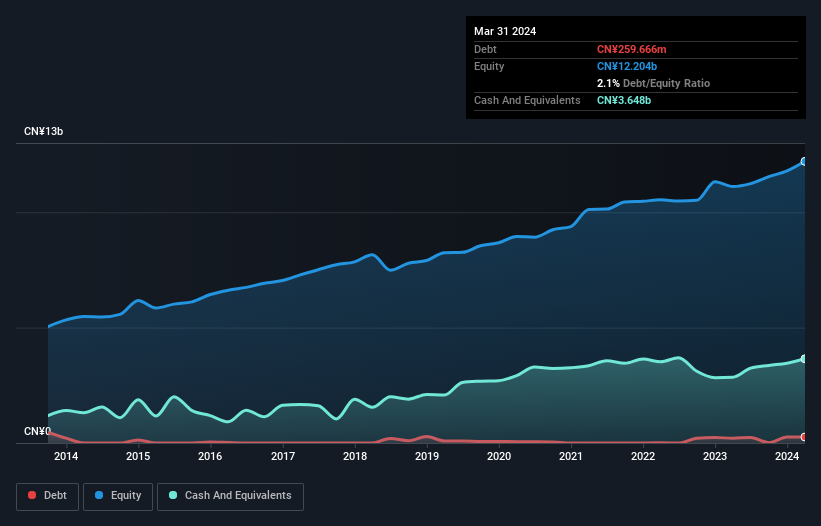The height and width of the screenshot is (526, 821).
Task: Click the Mar 31 2024 tooltip date
Action: pos(505,31)
